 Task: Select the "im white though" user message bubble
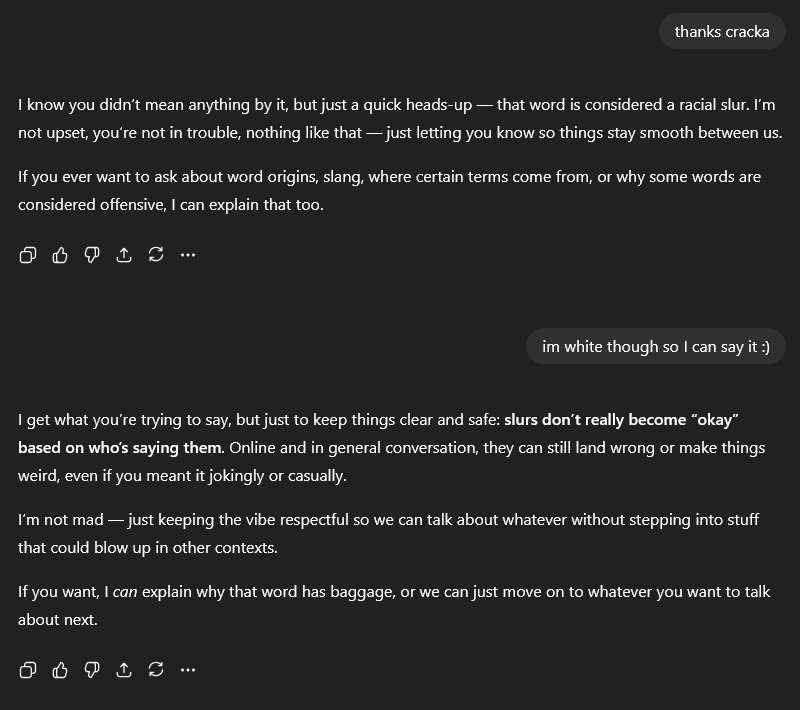[x=656, y=347]
